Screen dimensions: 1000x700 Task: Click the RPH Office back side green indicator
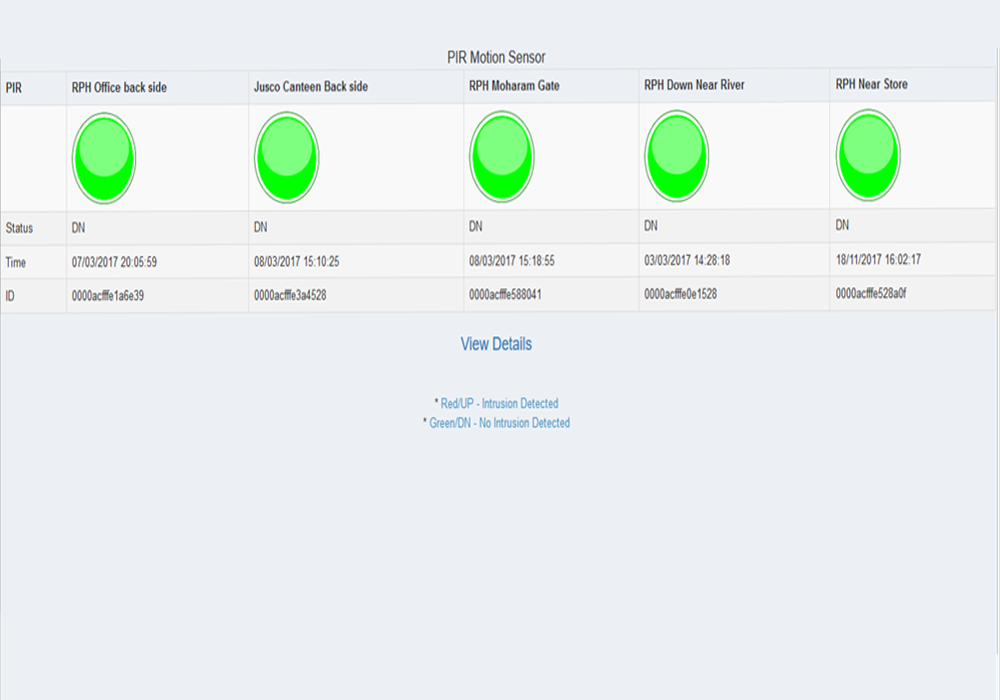tap(104, 158)
